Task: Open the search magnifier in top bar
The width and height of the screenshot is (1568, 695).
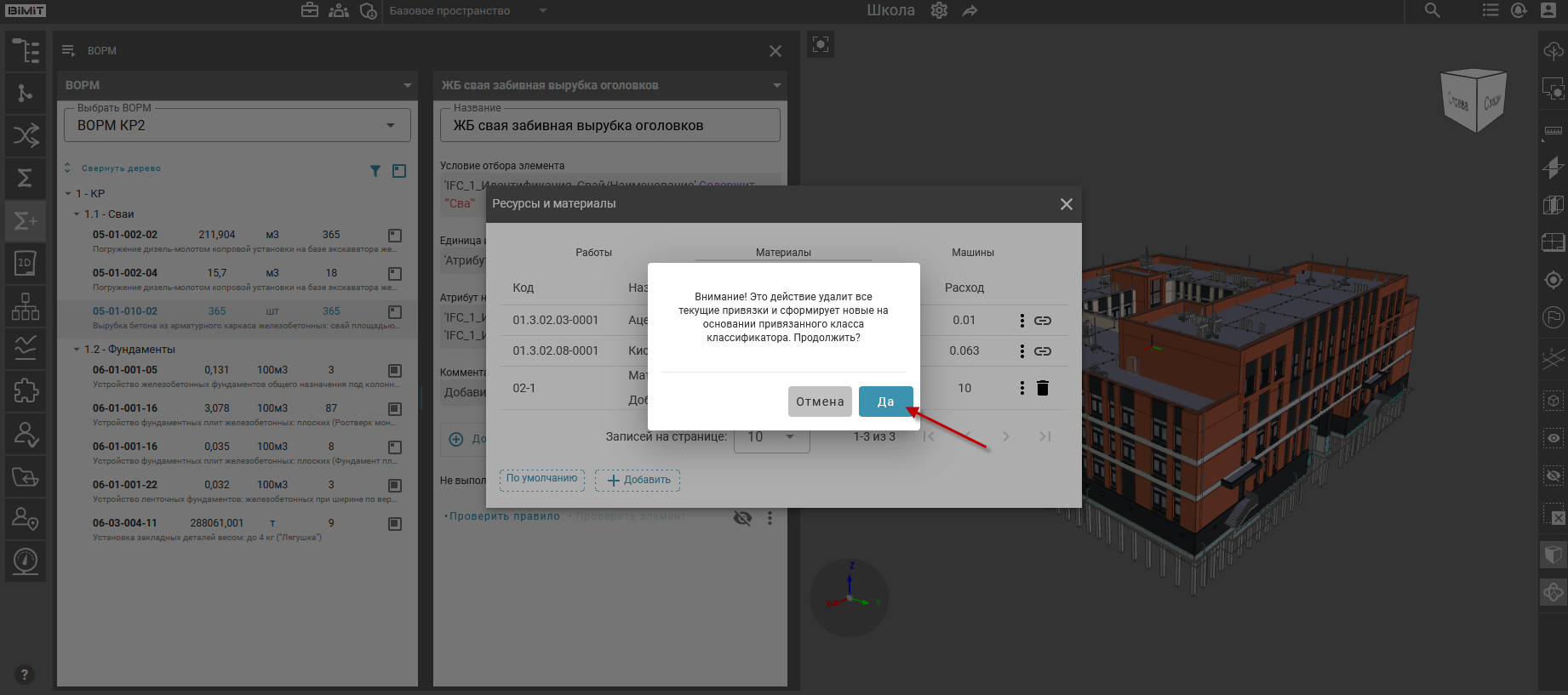Action: pyautogui.click(x=1433, y=11)
